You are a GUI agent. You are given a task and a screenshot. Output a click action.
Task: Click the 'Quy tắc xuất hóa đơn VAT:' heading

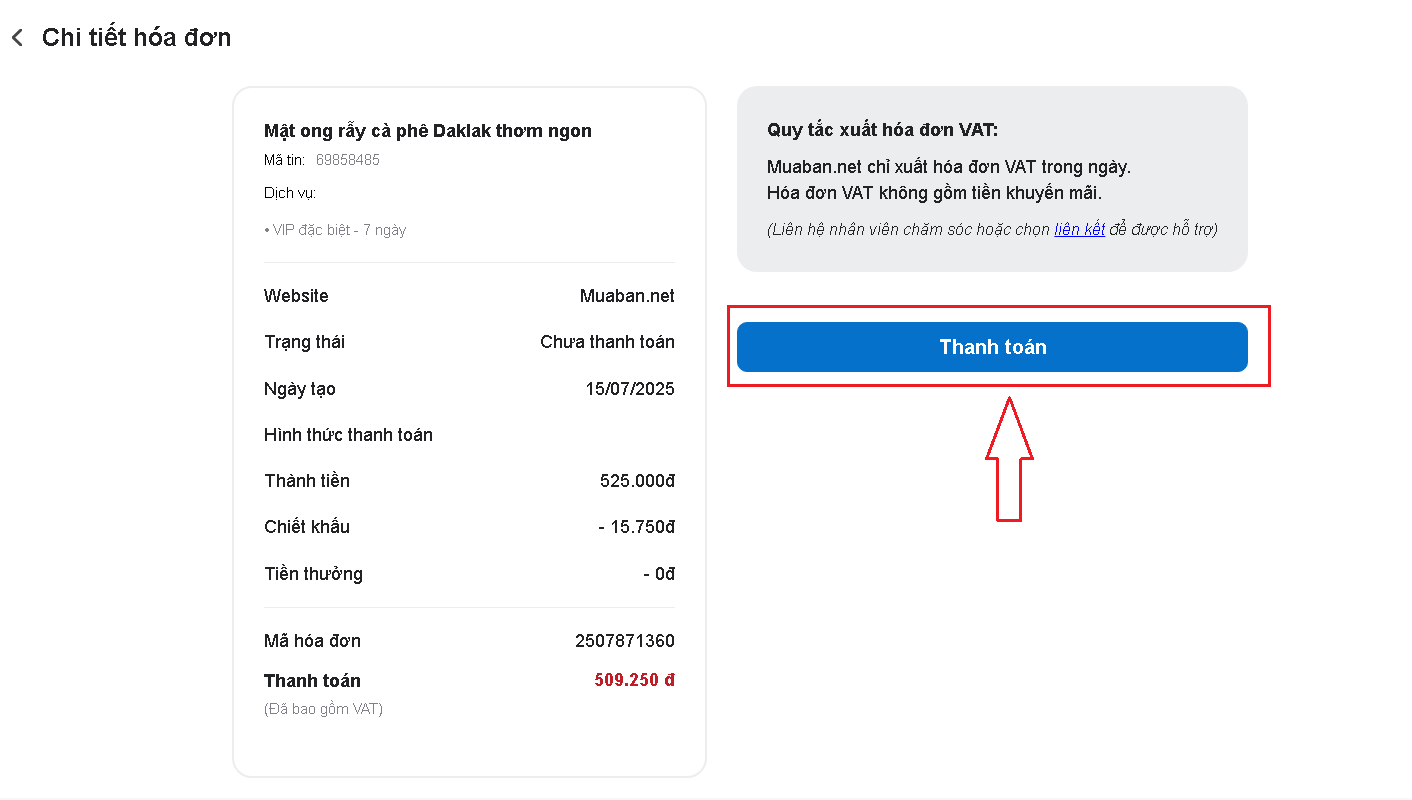click(882, 130)
